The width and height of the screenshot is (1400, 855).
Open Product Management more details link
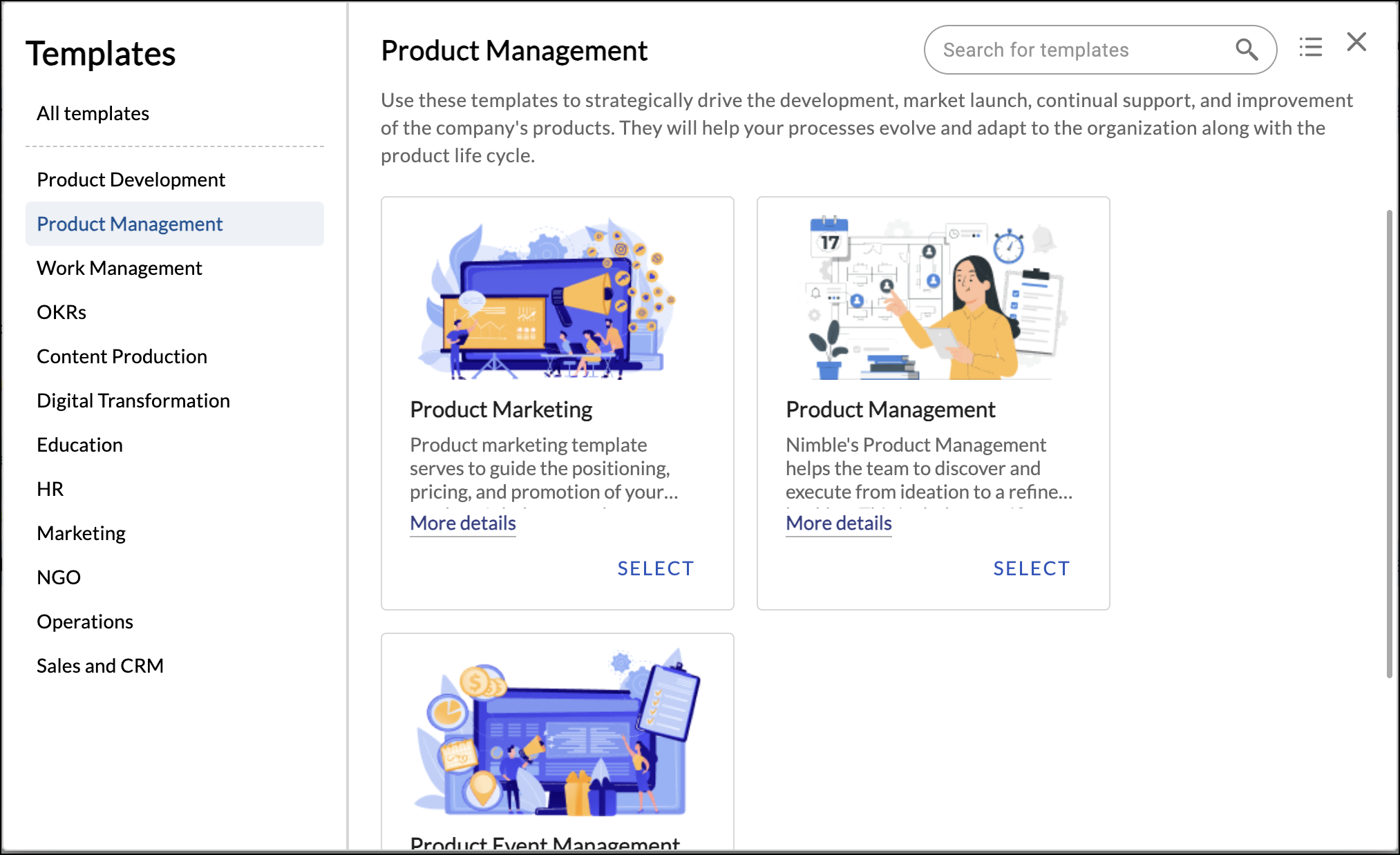[x=838, y=522]
